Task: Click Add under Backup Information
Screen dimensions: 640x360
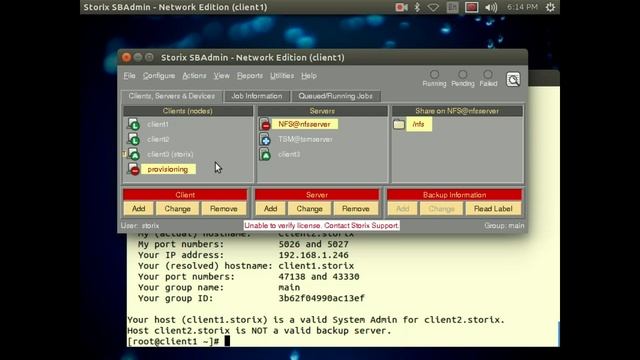Action: point(402,209)
